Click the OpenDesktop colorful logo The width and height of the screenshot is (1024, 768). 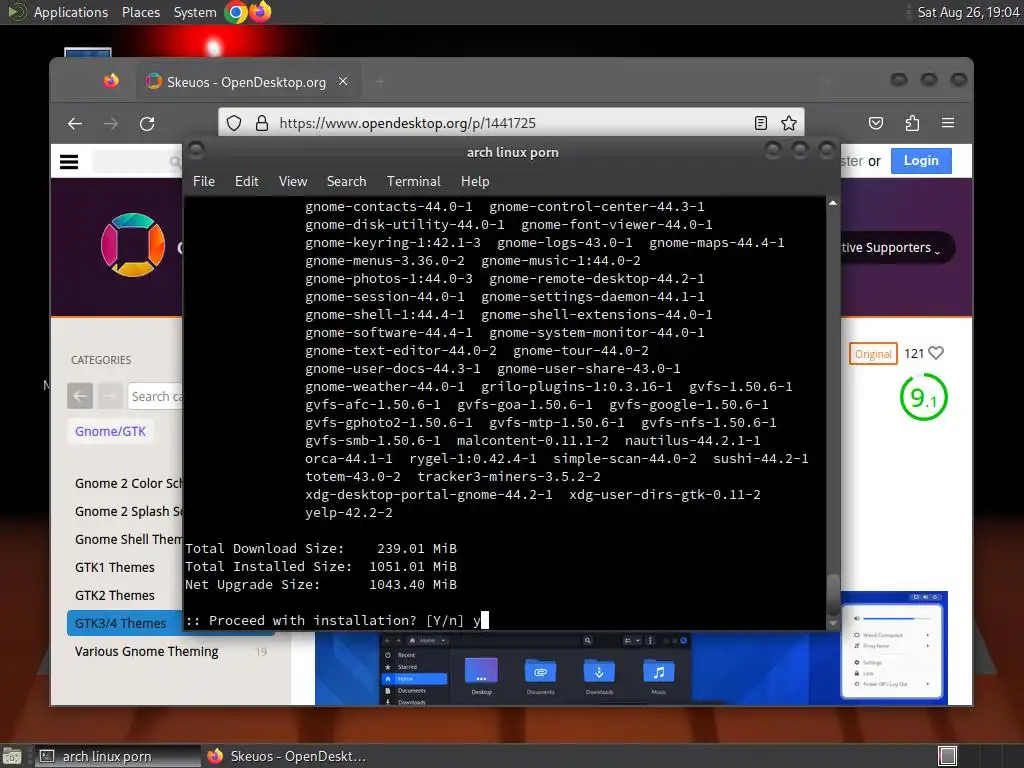[133, 245]
